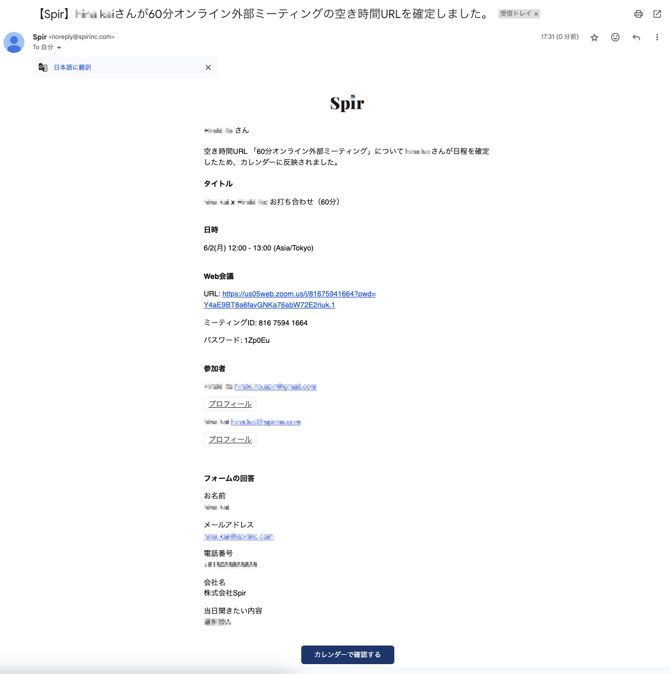Viewport: 670px width, 674px height.
Task: Click the second participant's email address
Action: click(x=266, y=422)
